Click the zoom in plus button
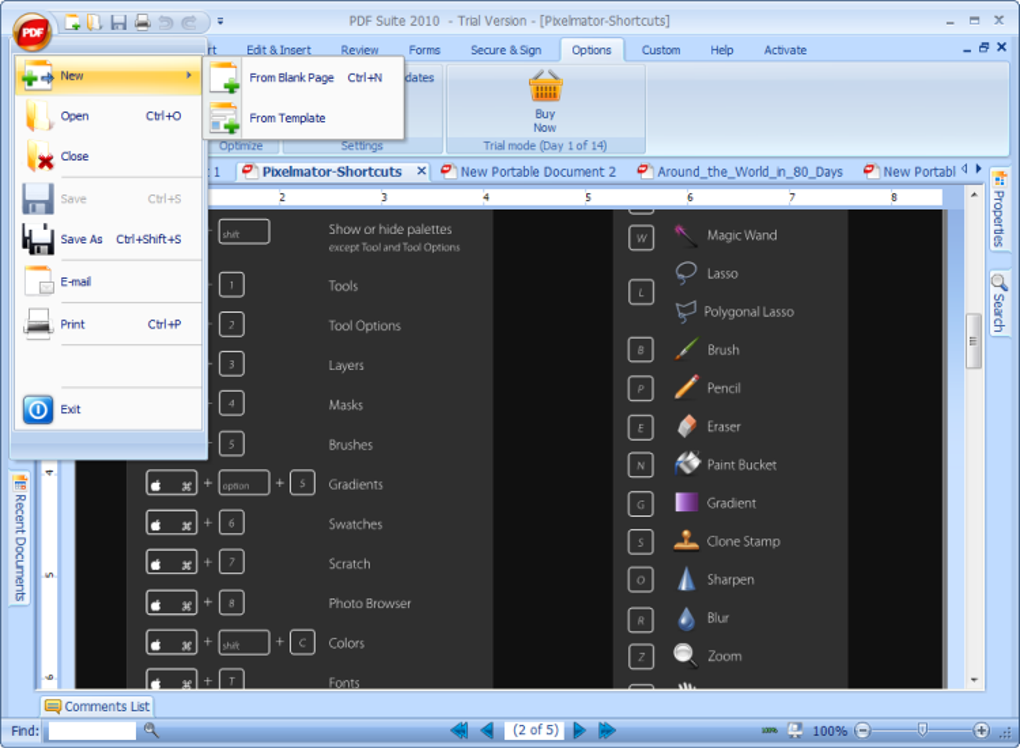This screenshot has width=1020, height=748. [981, 730]
